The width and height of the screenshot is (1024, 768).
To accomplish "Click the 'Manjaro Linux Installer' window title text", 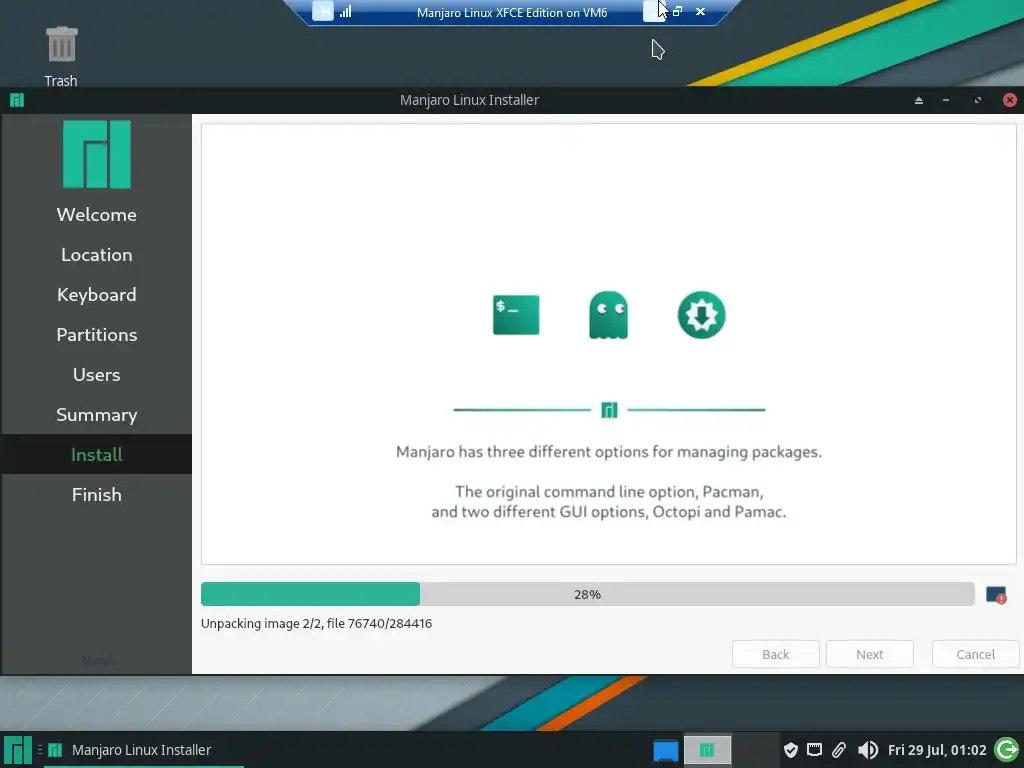I will pyautogui.click(x=469, y=100).
